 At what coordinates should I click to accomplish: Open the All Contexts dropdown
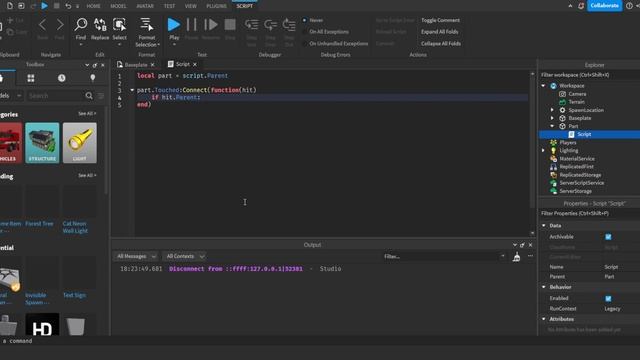tap(185, 256)
